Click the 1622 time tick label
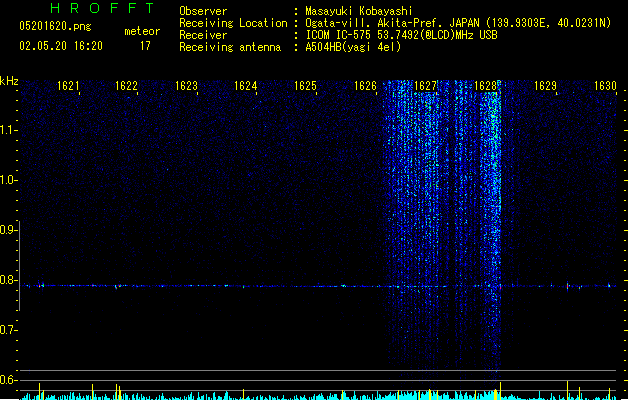 point(126,86)
